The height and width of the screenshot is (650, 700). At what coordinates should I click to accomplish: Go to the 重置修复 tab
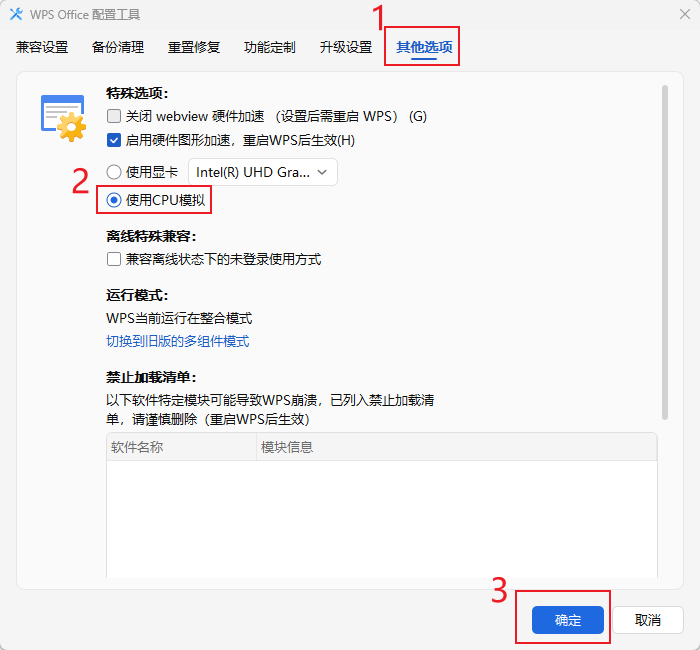coord(193,47)
